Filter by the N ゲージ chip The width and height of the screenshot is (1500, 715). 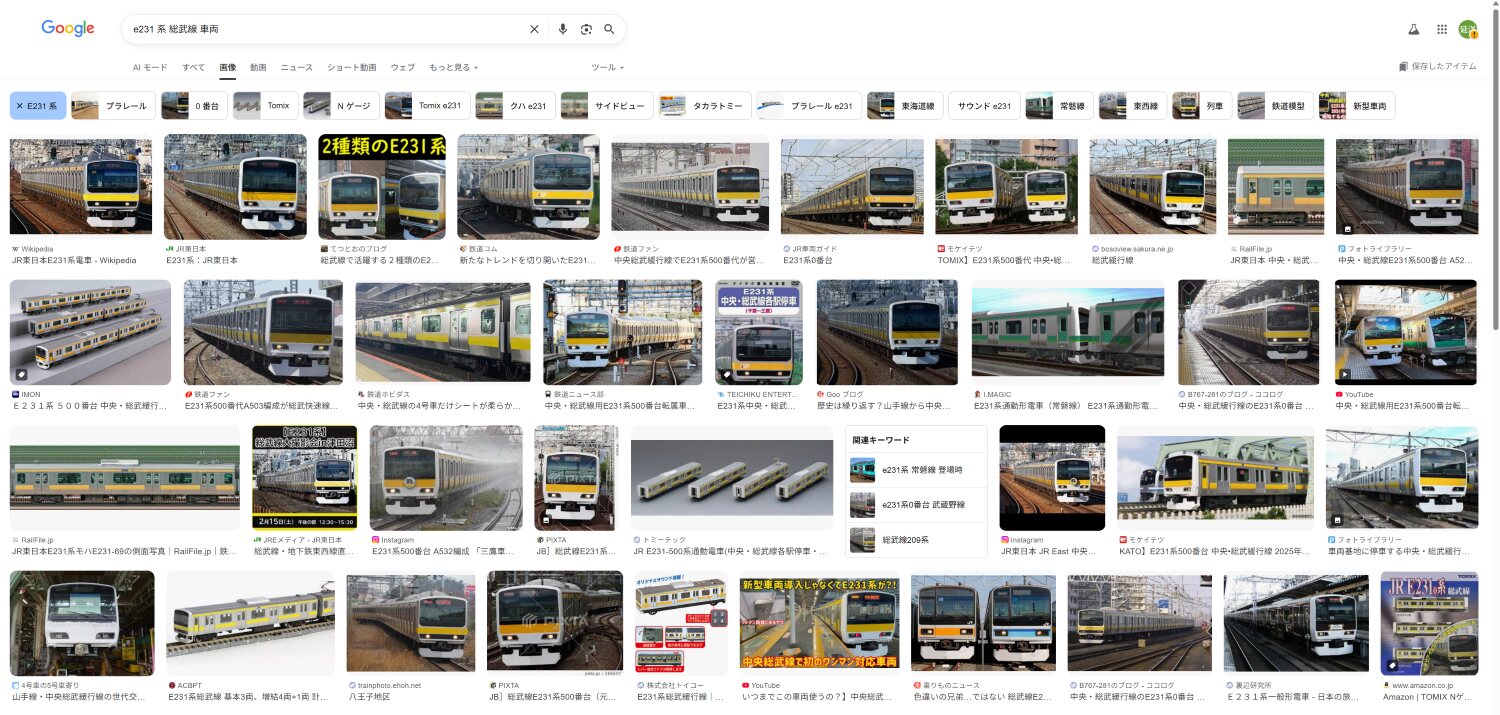point(341,105)
